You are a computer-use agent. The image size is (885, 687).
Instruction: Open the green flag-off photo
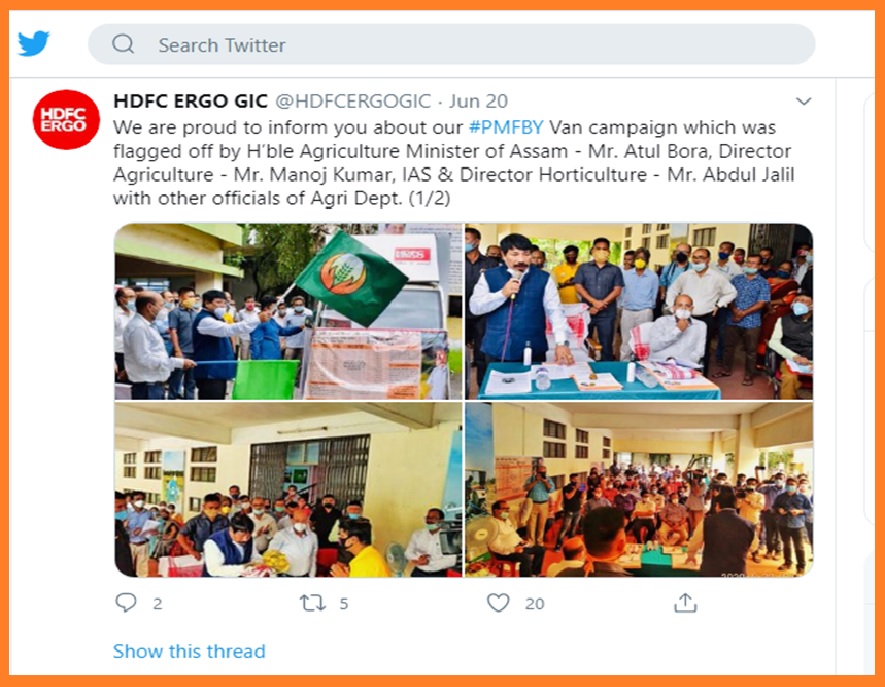288,312
